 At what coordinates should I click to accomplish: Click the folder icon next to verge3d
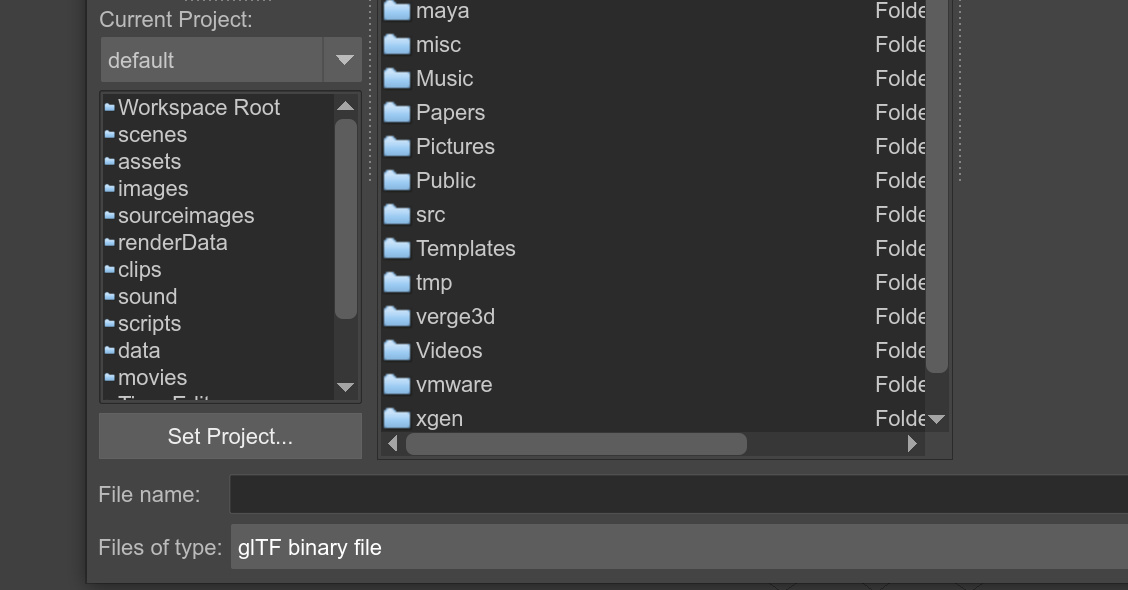396,316
